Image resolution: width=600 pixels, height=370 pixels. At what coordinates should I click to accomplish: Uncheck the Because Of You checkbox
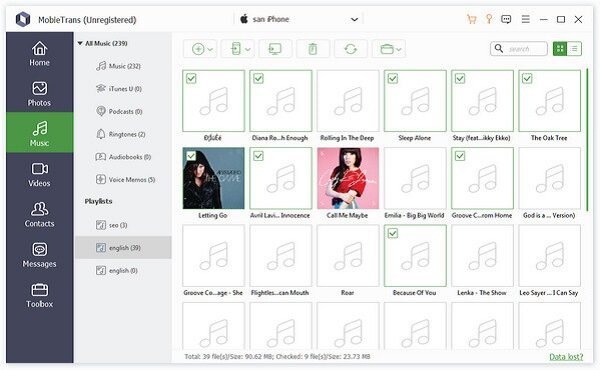[393, 233]
